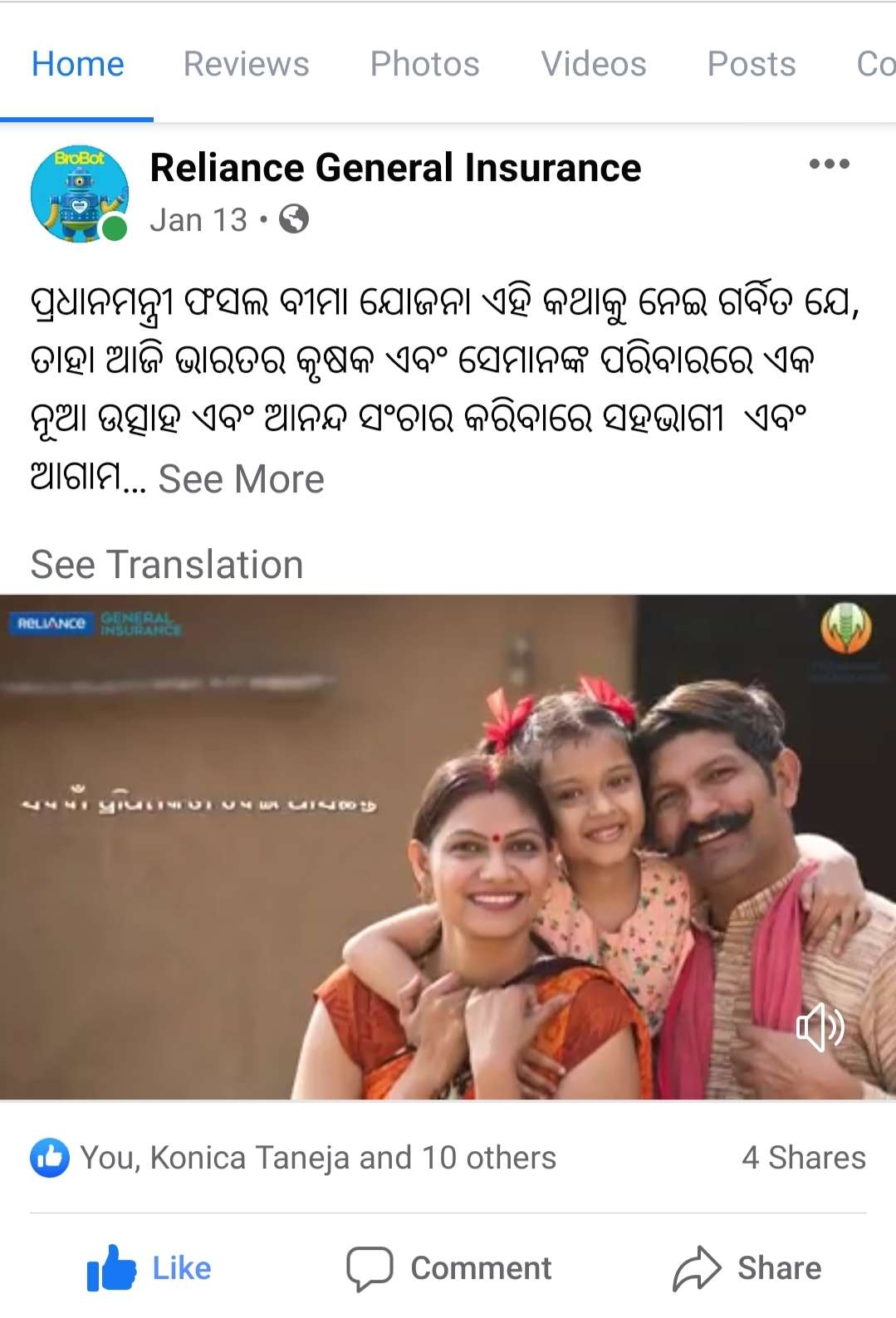Click the green online status dot
The height and width of the screenshot is (1318, 896).
point(114,228)
